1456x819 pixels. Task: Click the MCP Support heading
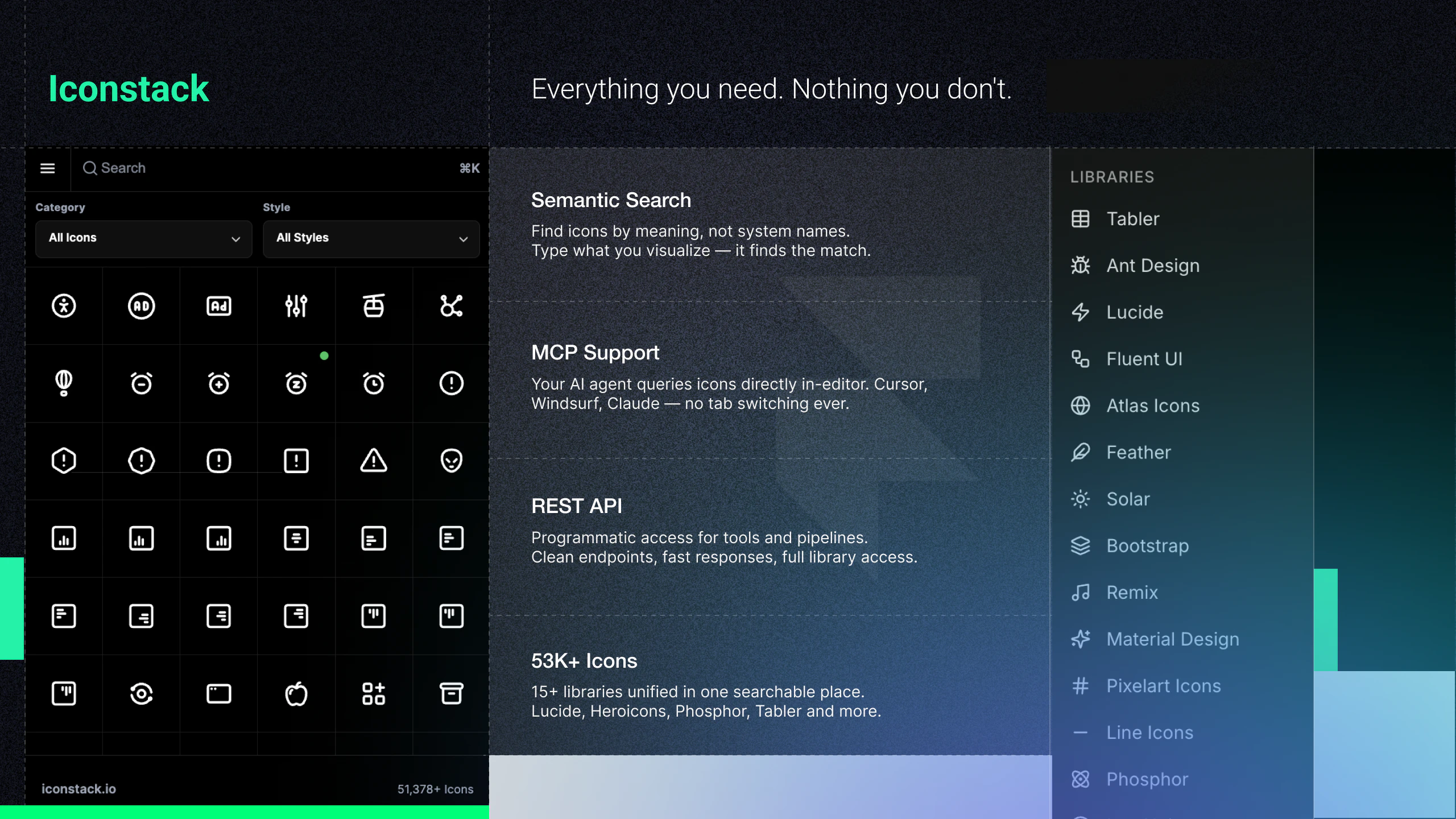(x=595, y=353)
